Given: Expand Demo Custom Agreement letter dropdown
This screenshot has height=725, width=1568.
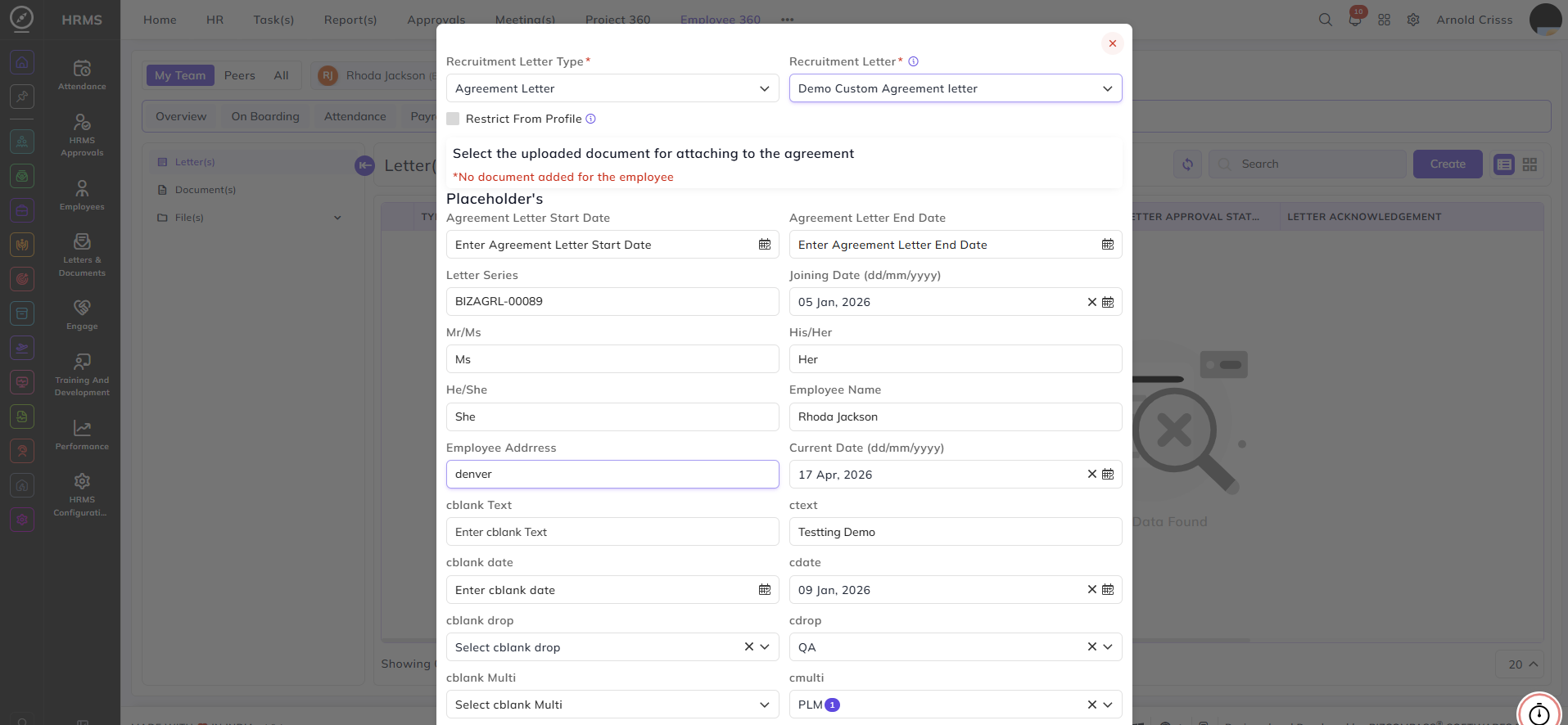Looking at the screenshot, I should [955, 88].
